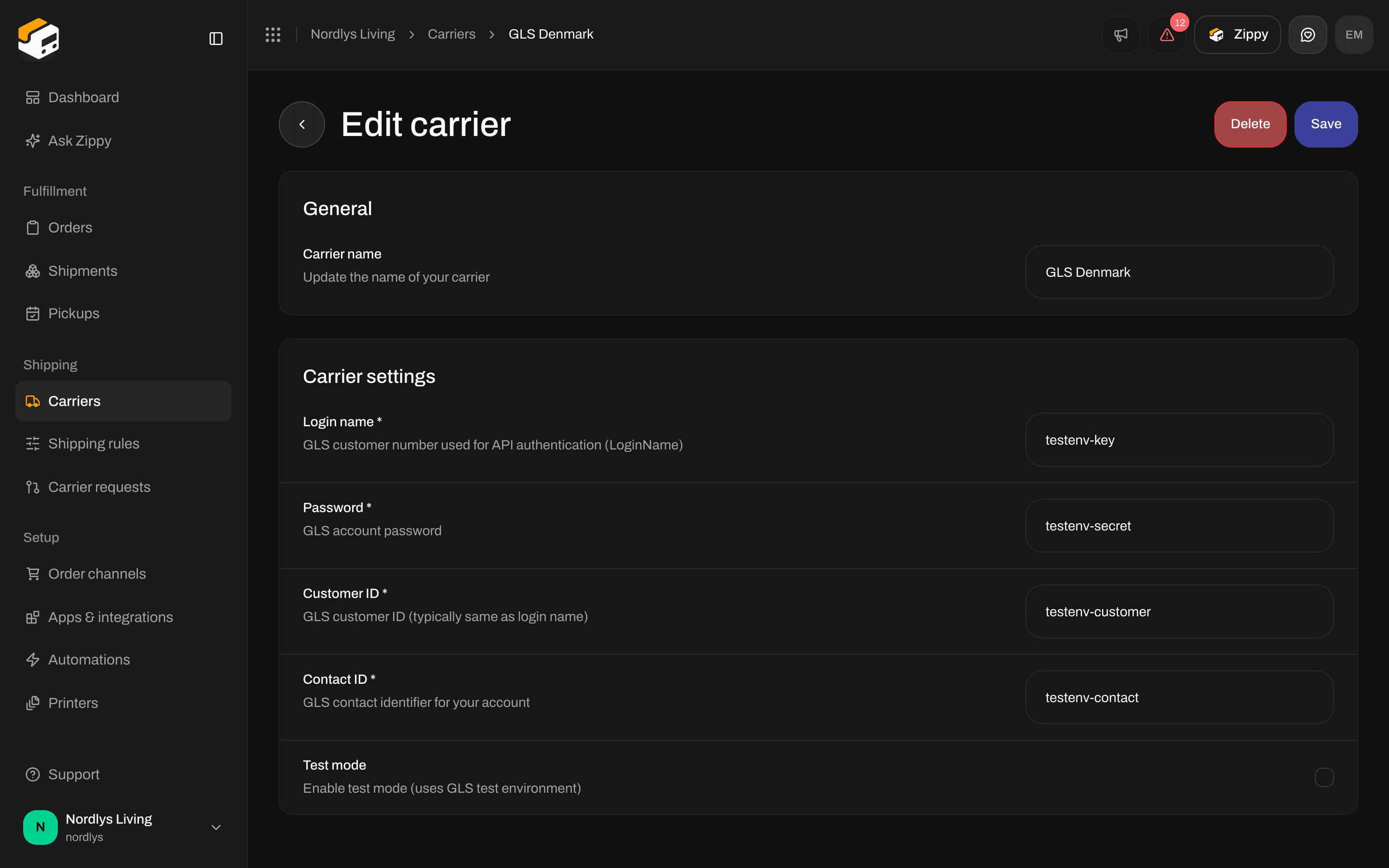Open the EM user avatar menu
This screenshot has width=1389, height=868.
click(1354, 34)
